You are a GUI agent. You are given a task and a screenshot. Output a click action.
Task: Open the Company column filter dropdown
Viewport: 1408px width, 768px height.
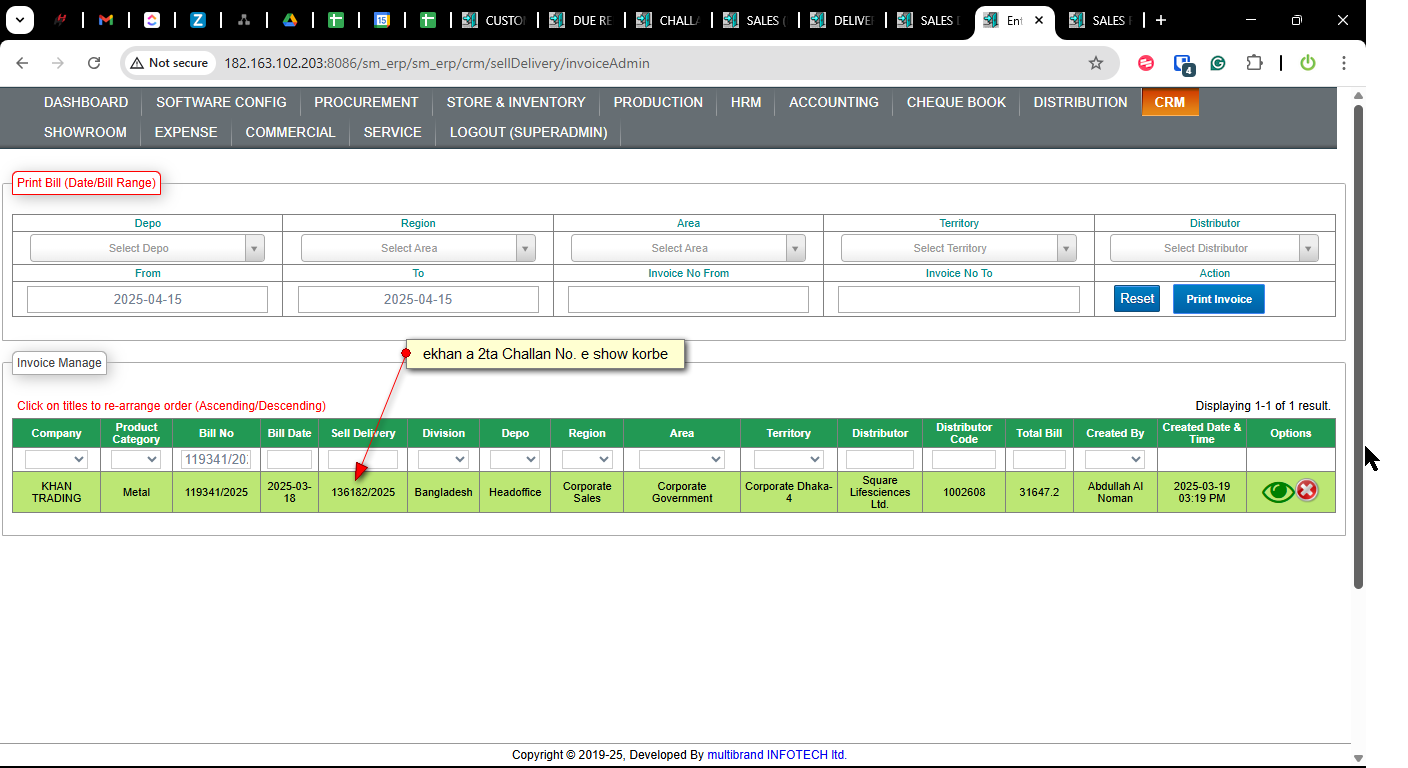point(56,459)
